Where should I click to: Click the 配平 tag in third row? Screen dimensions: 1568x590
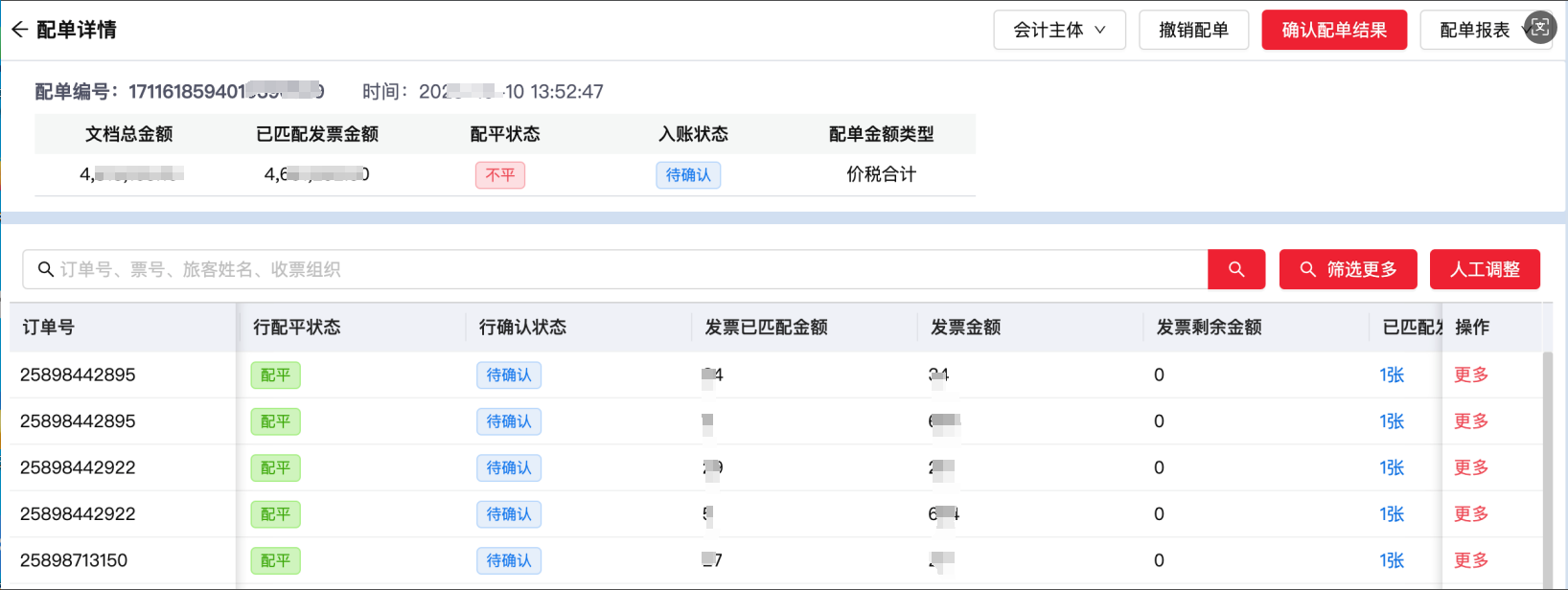(x=275, y=468)
